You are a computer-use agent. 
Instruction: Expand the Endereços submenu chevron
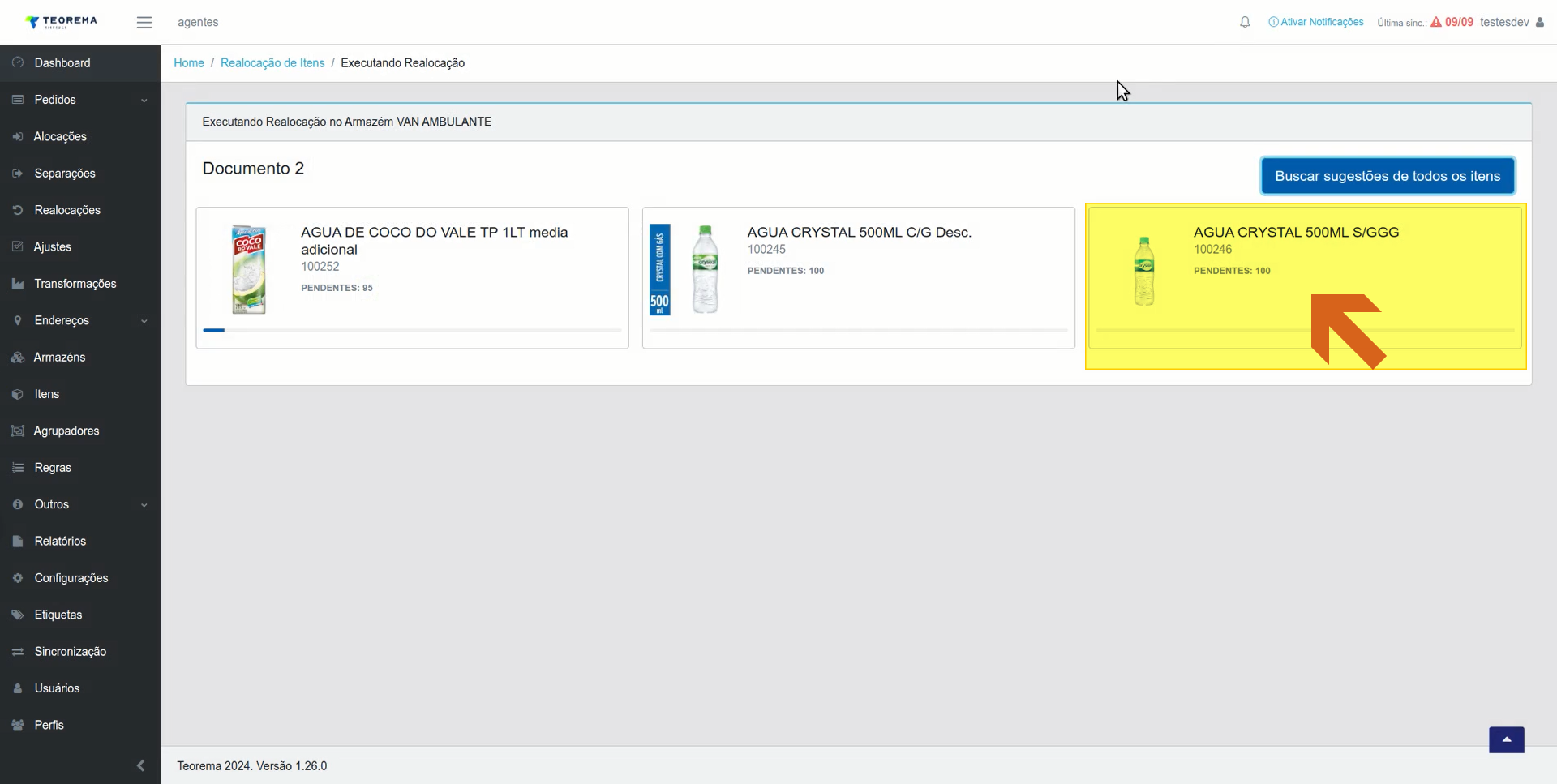tap(144, 321)
